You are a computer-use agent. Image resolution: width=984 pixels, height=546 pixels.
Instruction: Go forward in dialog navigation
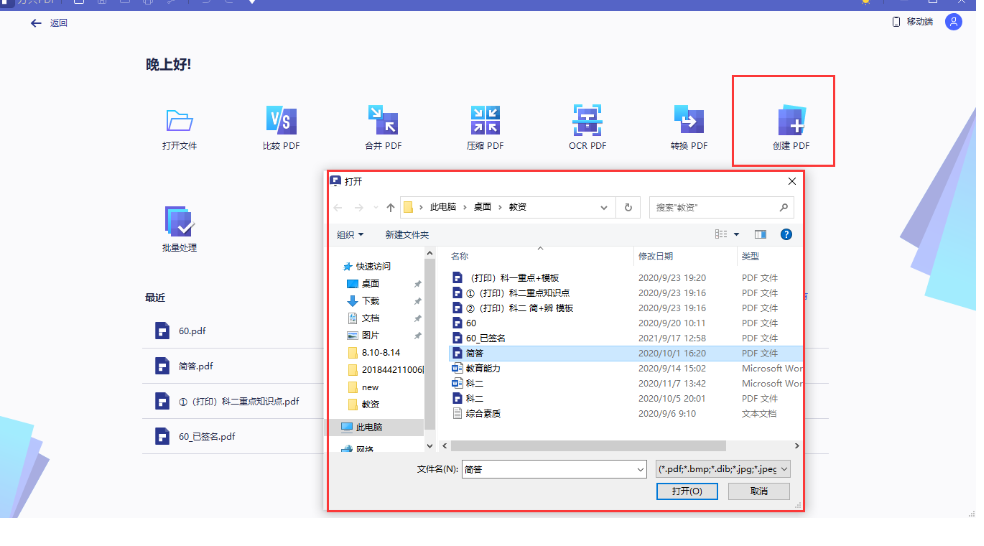coord(359,208)
